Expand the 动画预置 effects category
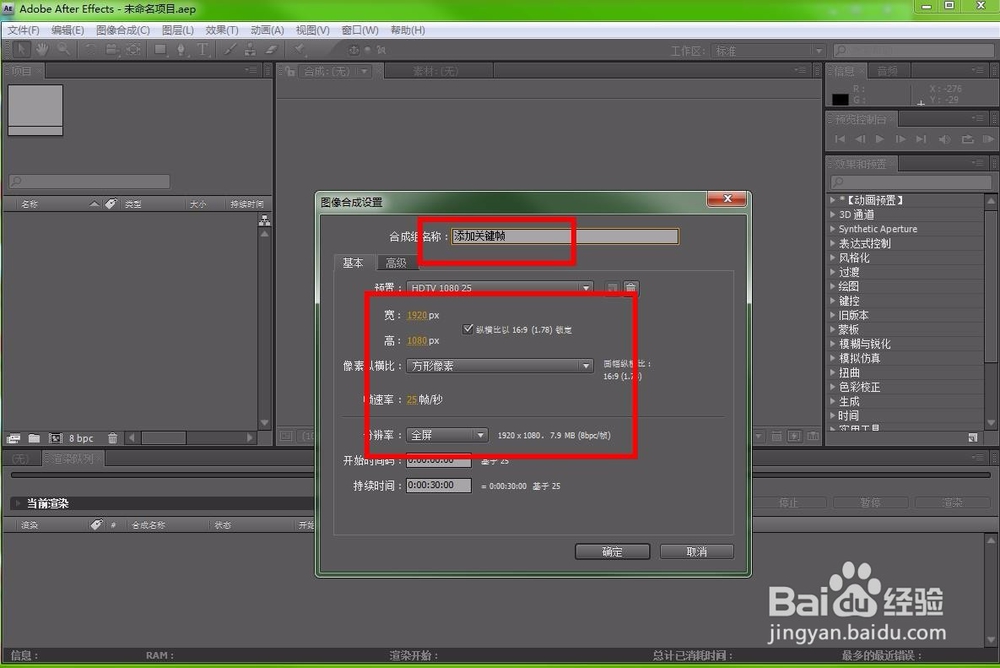1000x668 pixels. 833,200
